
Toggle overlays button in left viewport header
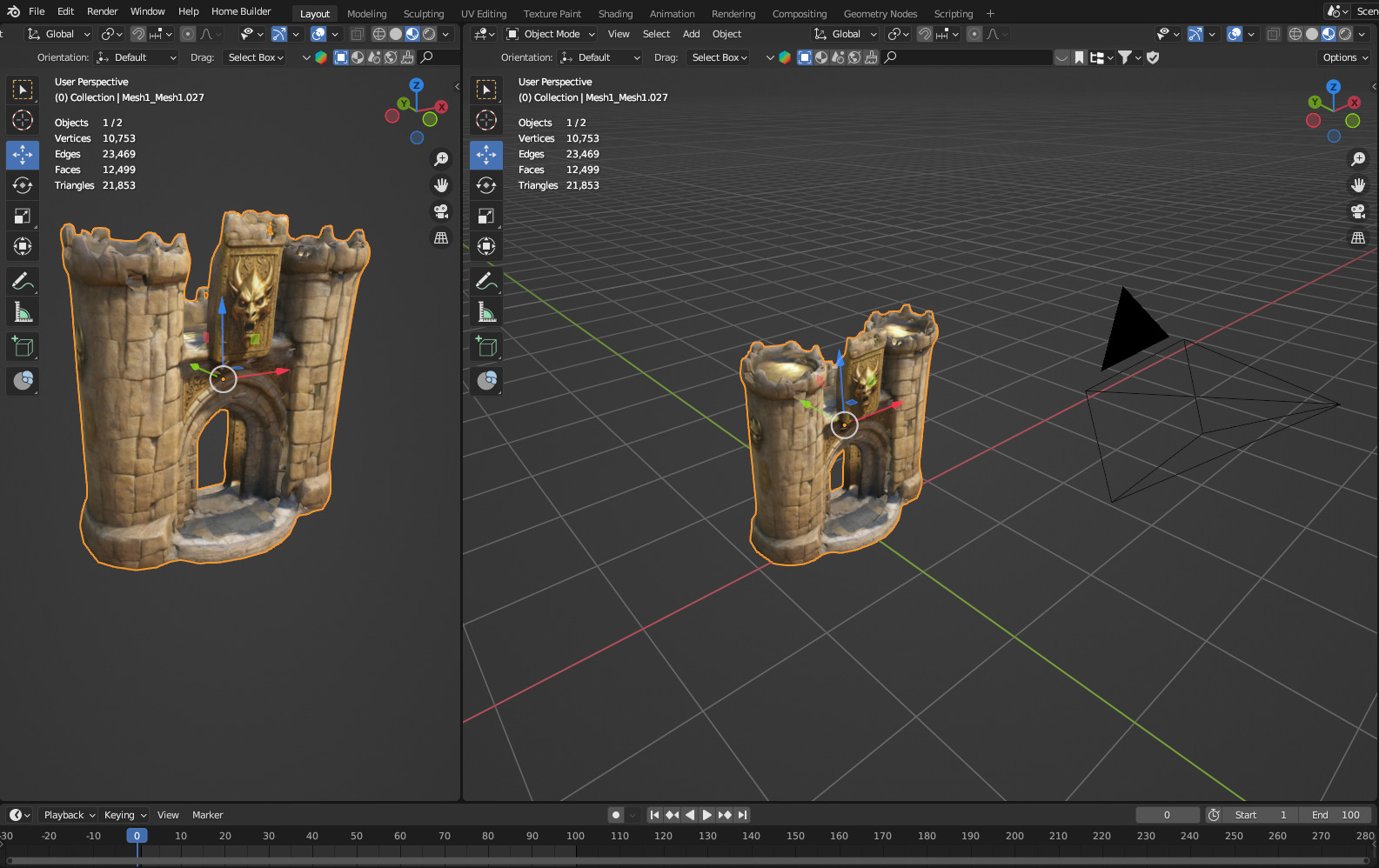[318, 34]
